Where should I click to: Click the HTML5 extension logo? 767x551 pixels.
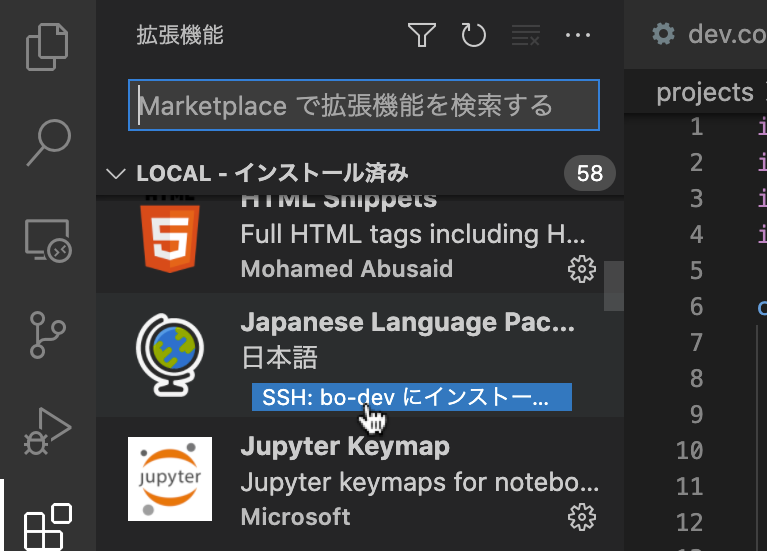170,238
